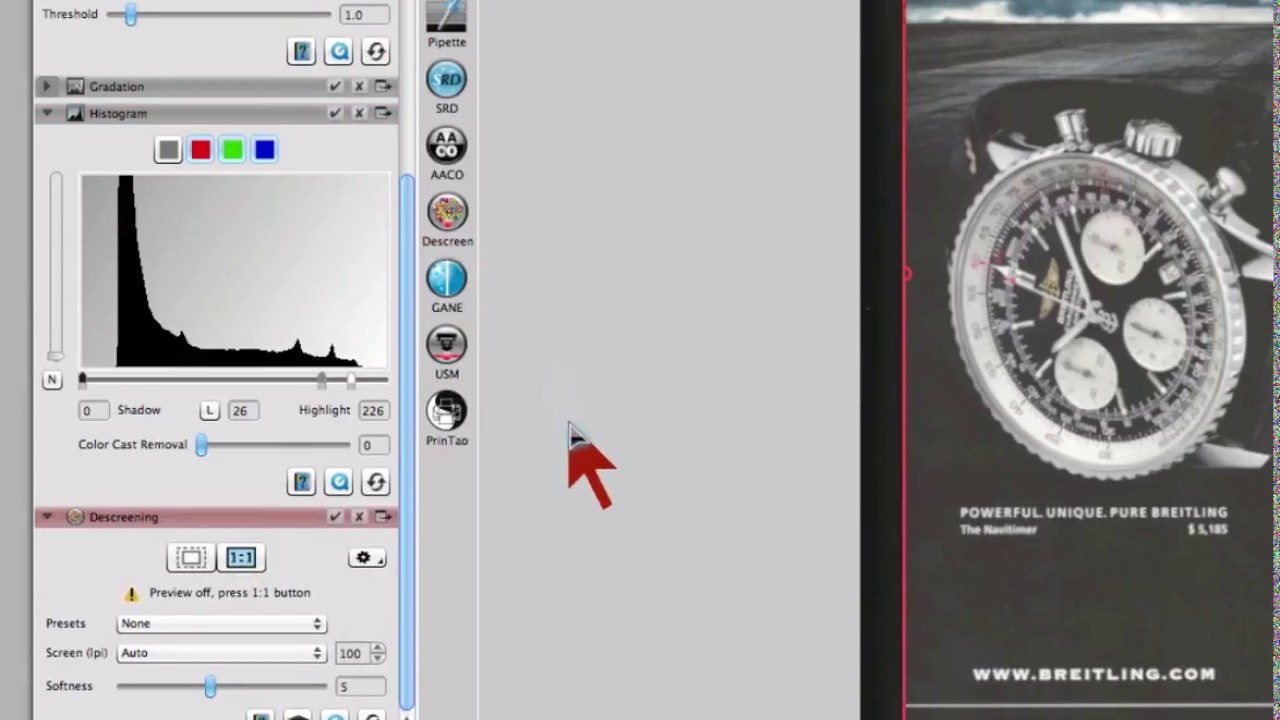Enable the 1:1 descreening preview

tap(241, 558)
